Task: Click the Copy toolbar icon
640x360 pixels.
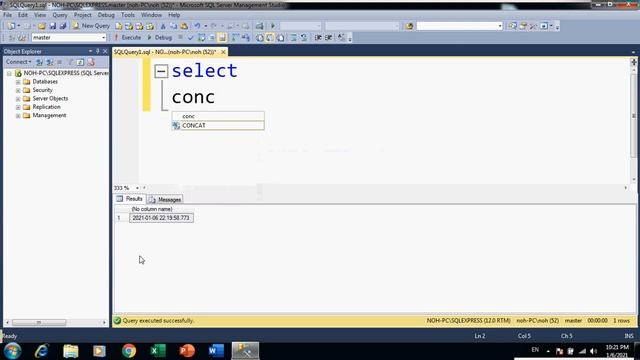Action: (173, 26)
